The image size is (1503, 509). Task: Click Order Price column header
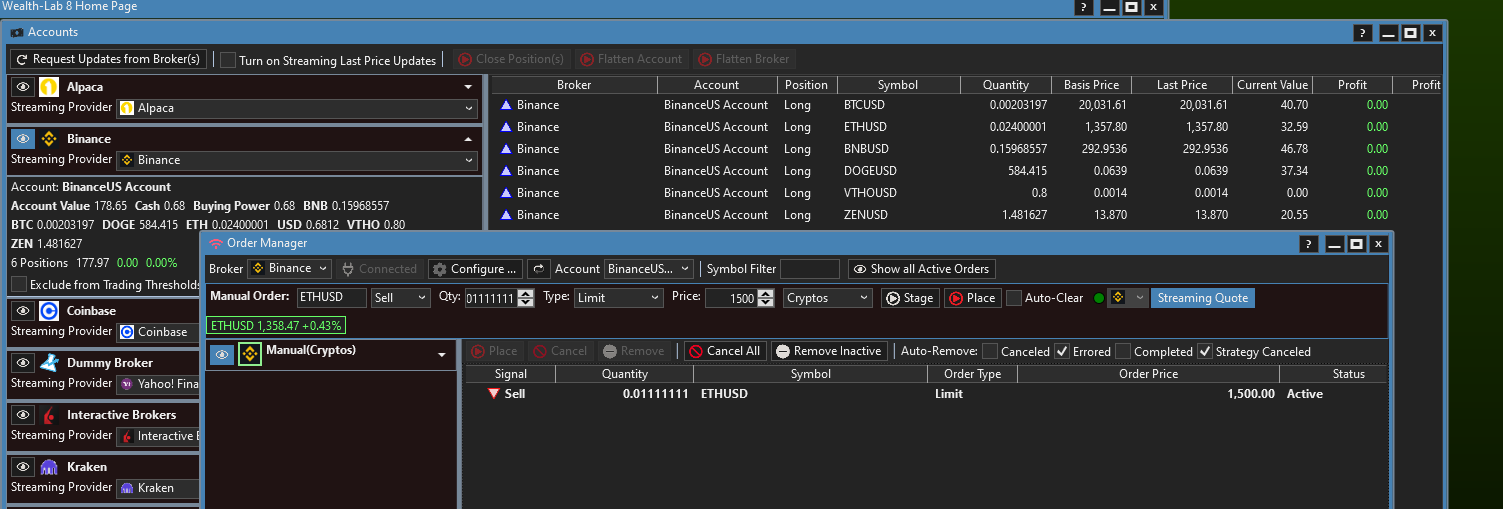[1148, 374]
